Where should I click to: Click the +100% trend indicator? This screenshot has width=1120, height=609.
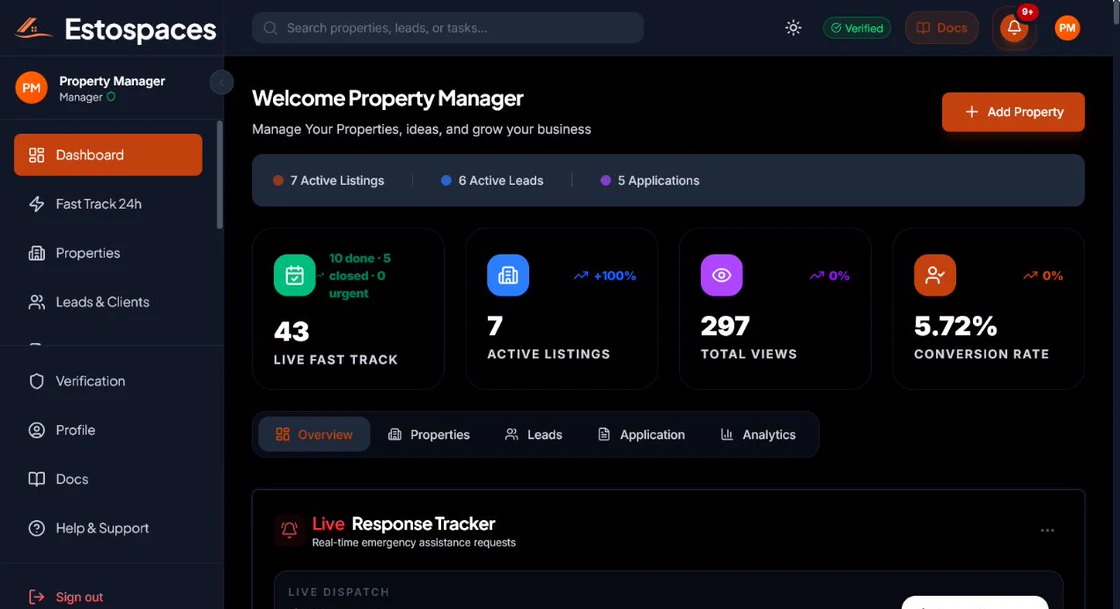(x=604, y=276)
